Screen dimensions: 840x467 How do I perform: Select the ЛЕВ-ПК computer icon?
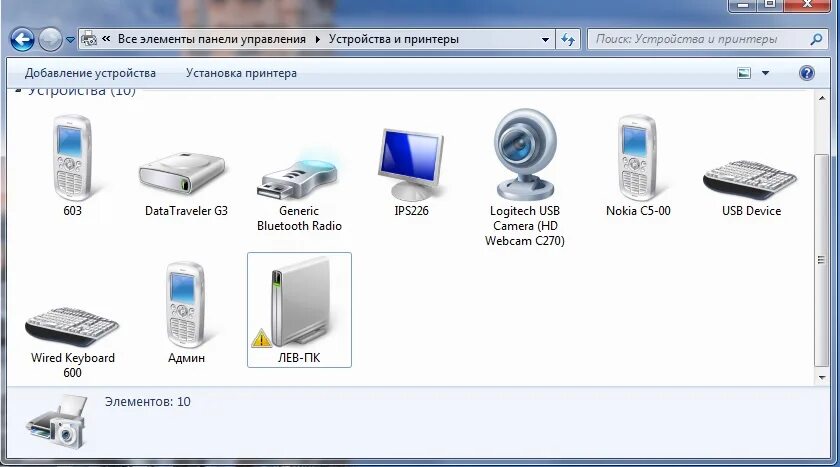(300, 302)
